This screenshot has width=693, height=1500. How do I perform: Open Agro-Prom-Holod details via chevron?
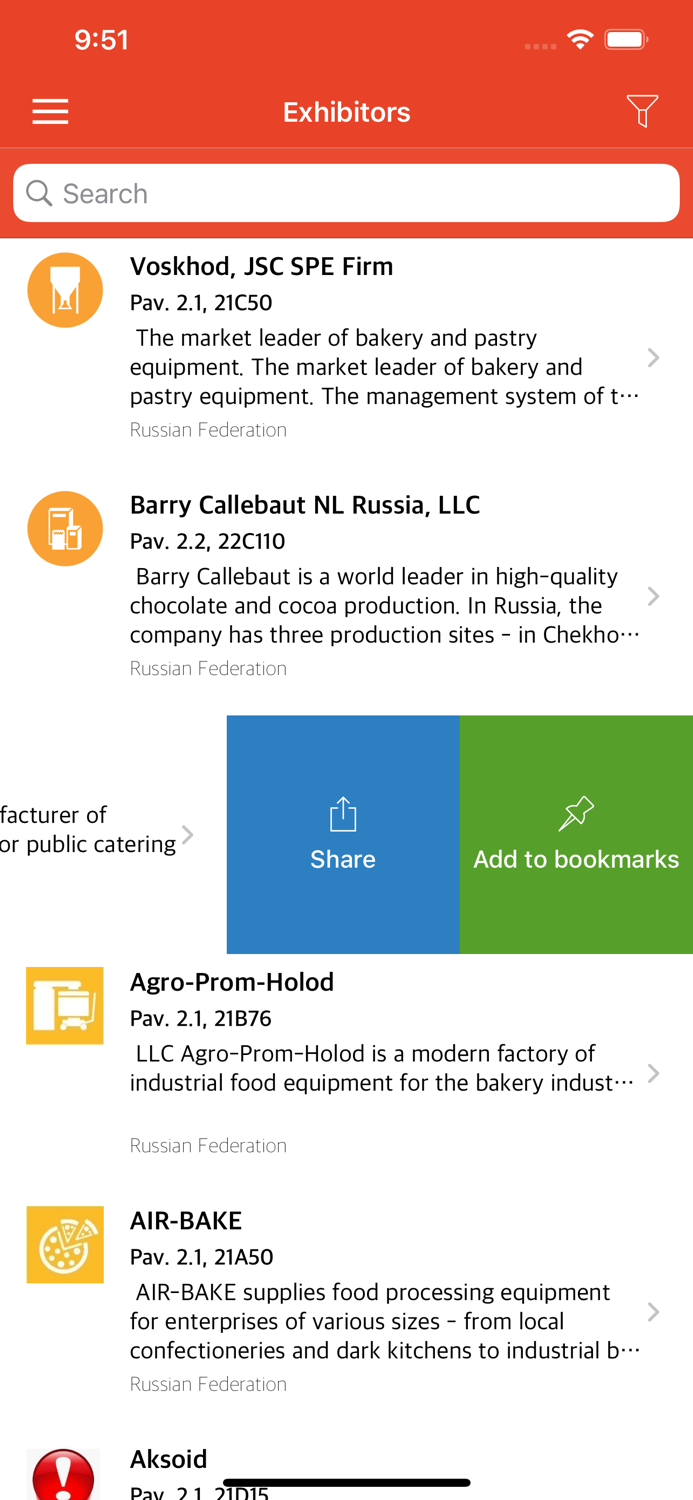coord(653,1074)
